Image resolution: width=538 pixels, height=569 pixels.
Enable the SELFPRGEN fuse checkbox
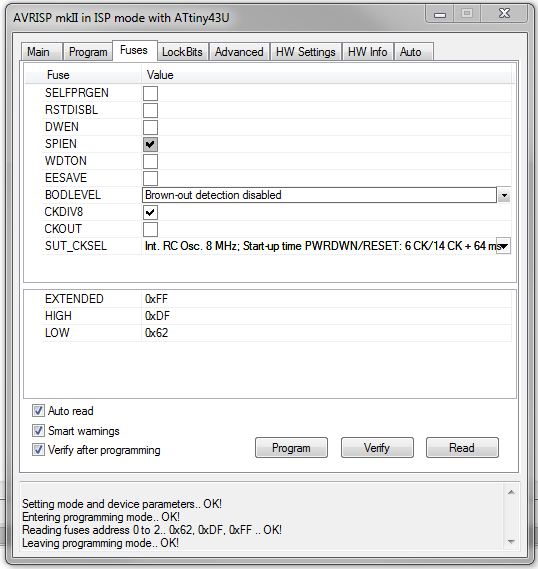(150, 93)
